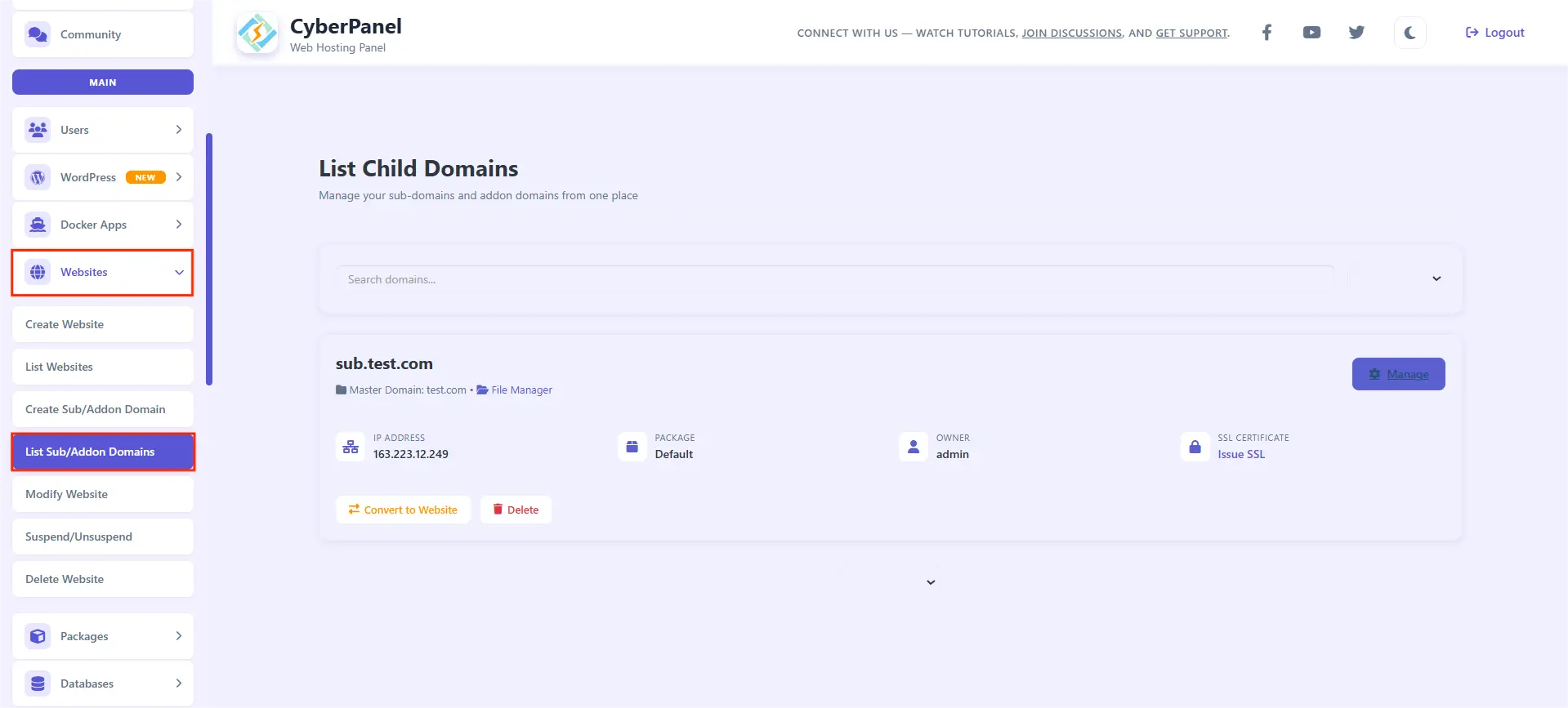The height and width of the screenshot is (708, 1568).
Task: Click the Master Domain: test.com text
Action: pos(408,390)
